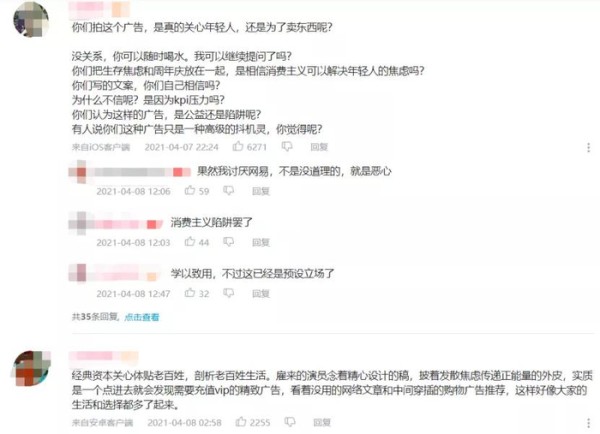Dislike the 2021-04-08 02:58 comment
Screen dimensions: 600x434
point(290,422)
